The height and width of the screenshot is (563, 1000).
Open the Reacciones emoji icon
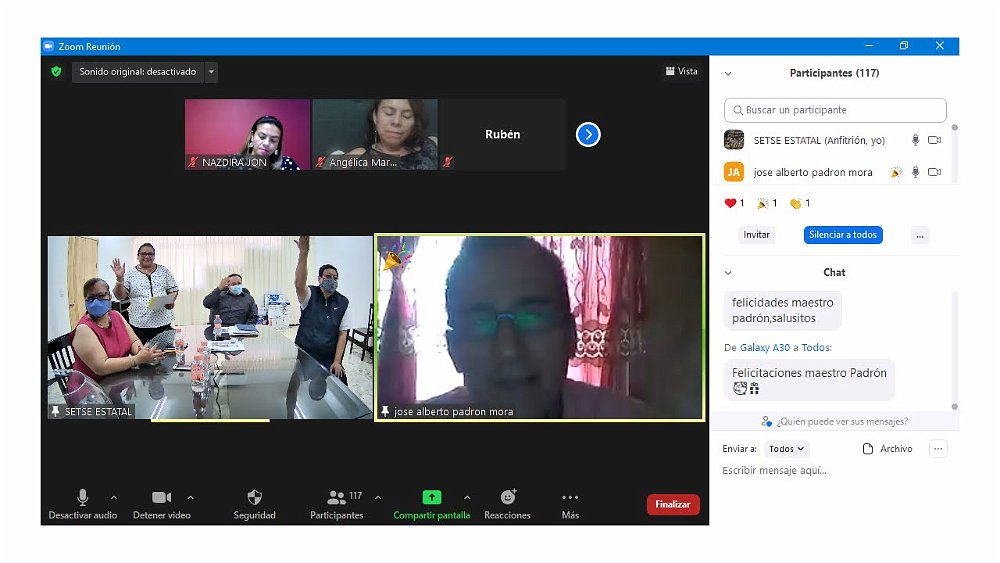click(507, 497)
